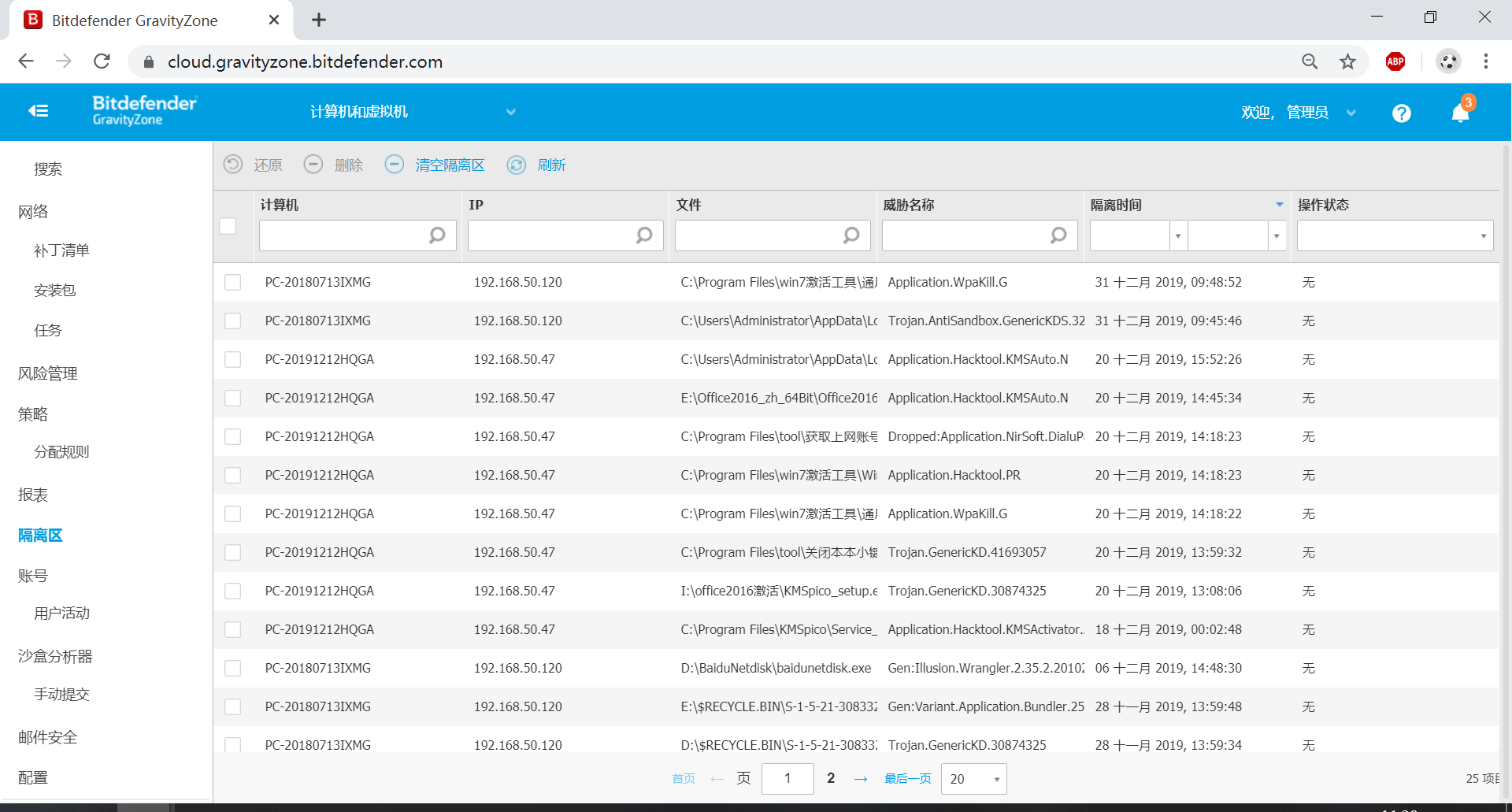Screen dimensions: 1512x812
Task: Open a new browser tab
Action: click(319, 20)
